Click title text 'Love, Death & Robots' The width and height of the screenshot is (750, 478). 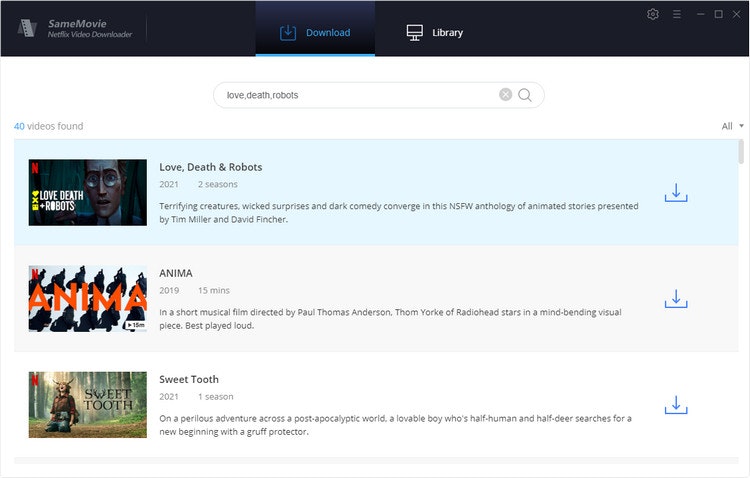click(x=210, y=167)
